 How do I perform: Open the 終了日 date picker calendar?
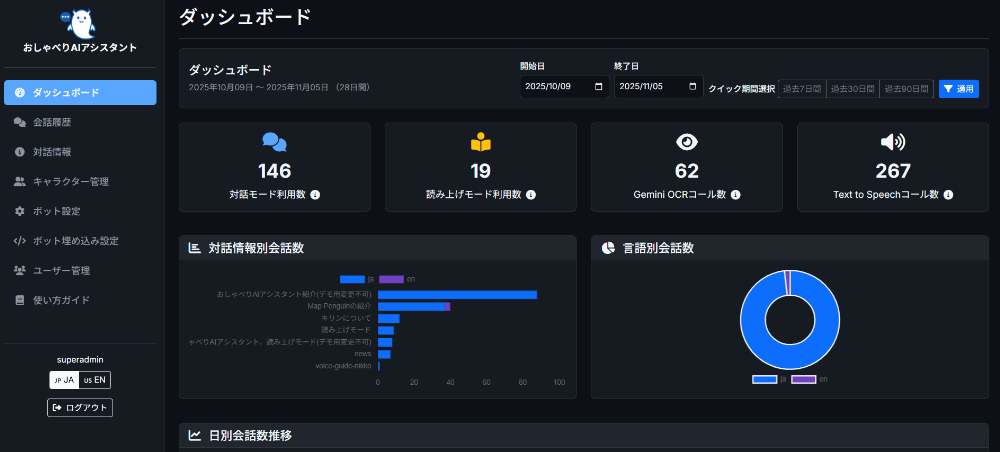click(692, 87)
